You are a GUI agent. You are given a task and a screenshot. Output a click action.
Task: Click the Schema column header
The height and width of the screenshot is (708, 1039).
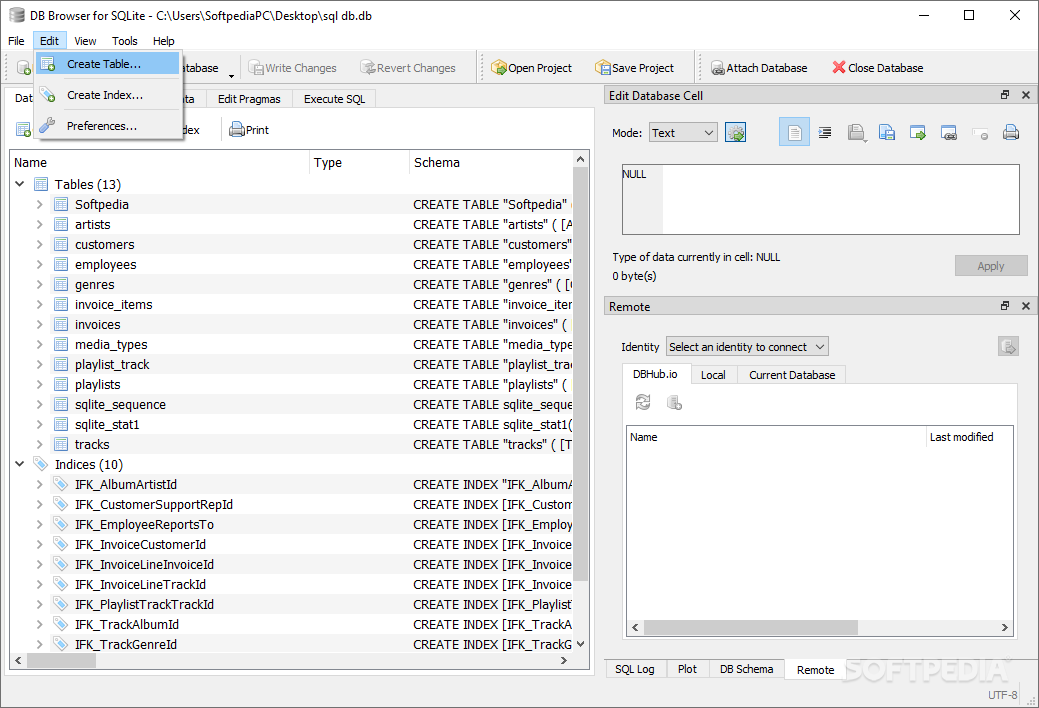490,162
